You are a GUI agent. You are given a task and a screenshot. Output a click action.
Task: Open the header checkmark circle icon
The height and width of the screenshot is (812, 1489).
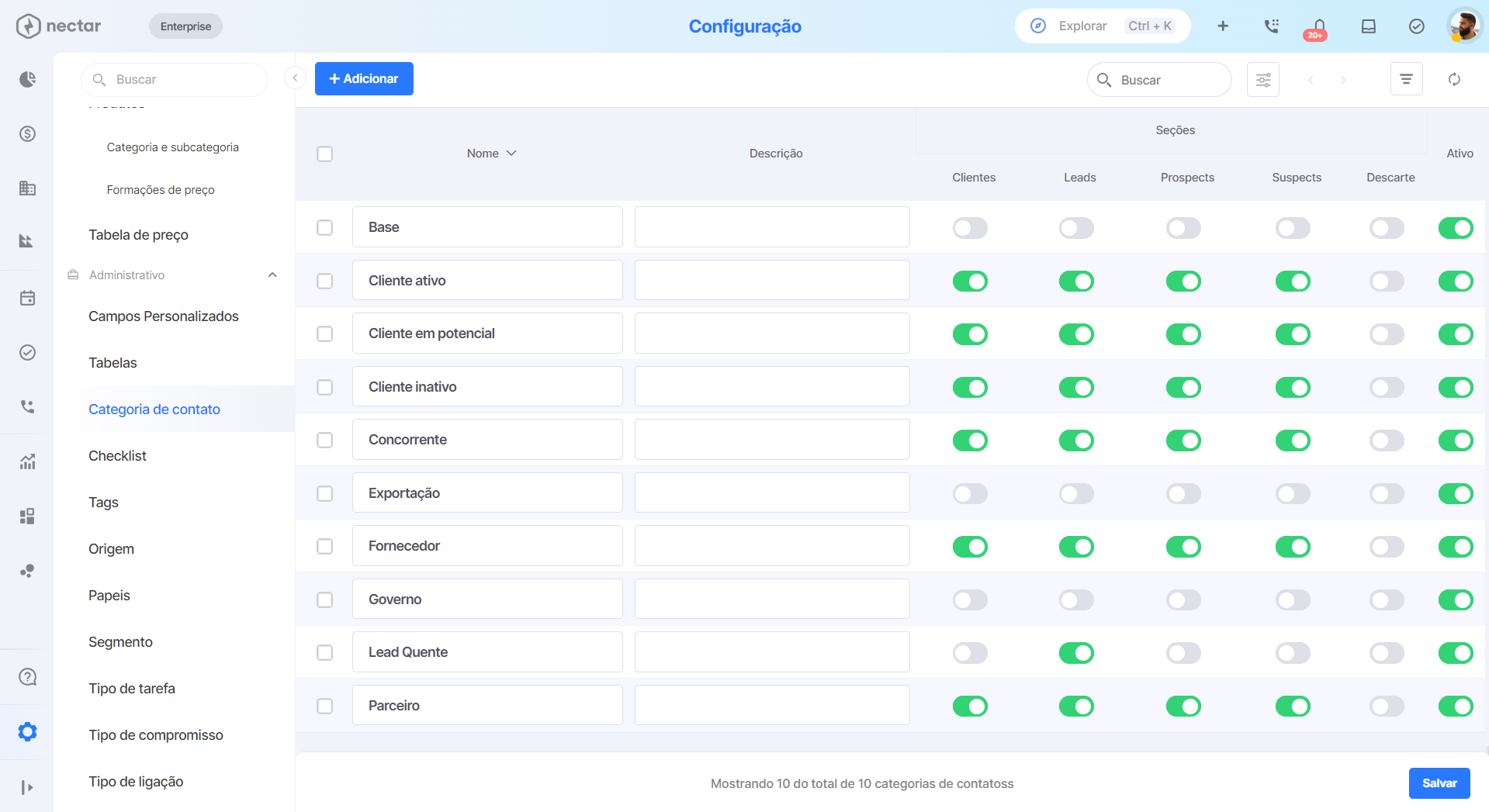(x=1416, y=26)
